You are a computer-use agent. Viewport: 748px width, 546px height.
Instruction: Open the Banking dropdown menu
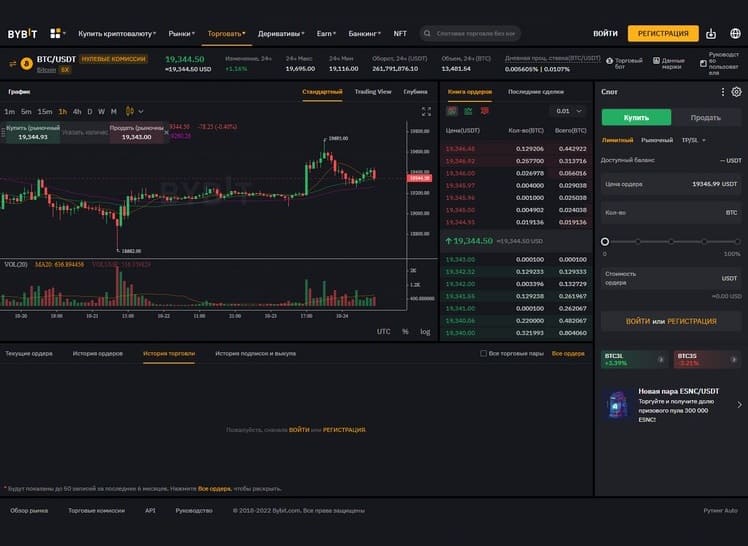click(364, 34)
